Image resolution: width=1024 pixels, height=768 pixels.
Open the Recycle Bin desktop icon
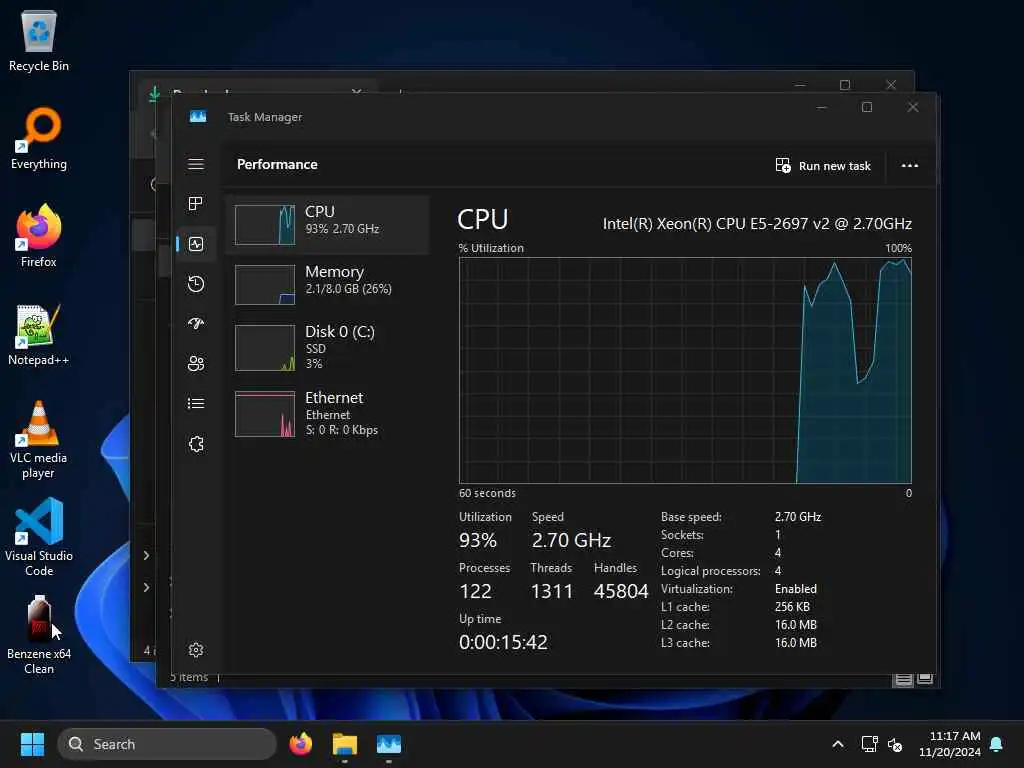point(39,42)
